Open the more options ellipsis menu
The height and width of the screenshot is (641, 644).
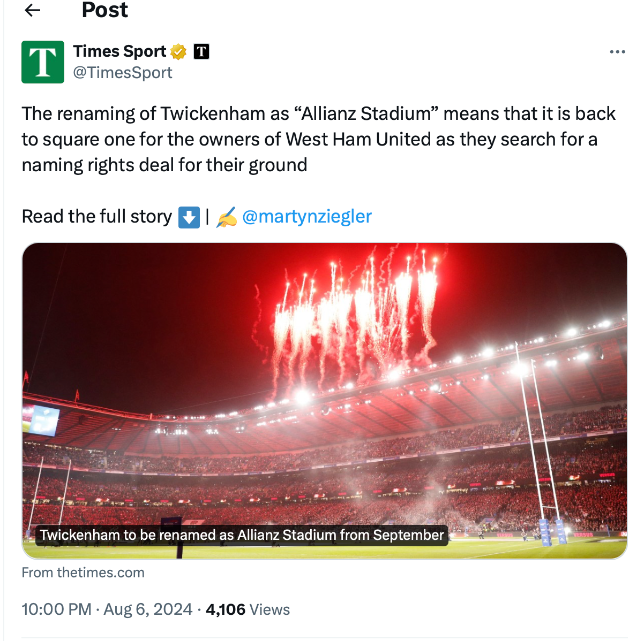617,52
